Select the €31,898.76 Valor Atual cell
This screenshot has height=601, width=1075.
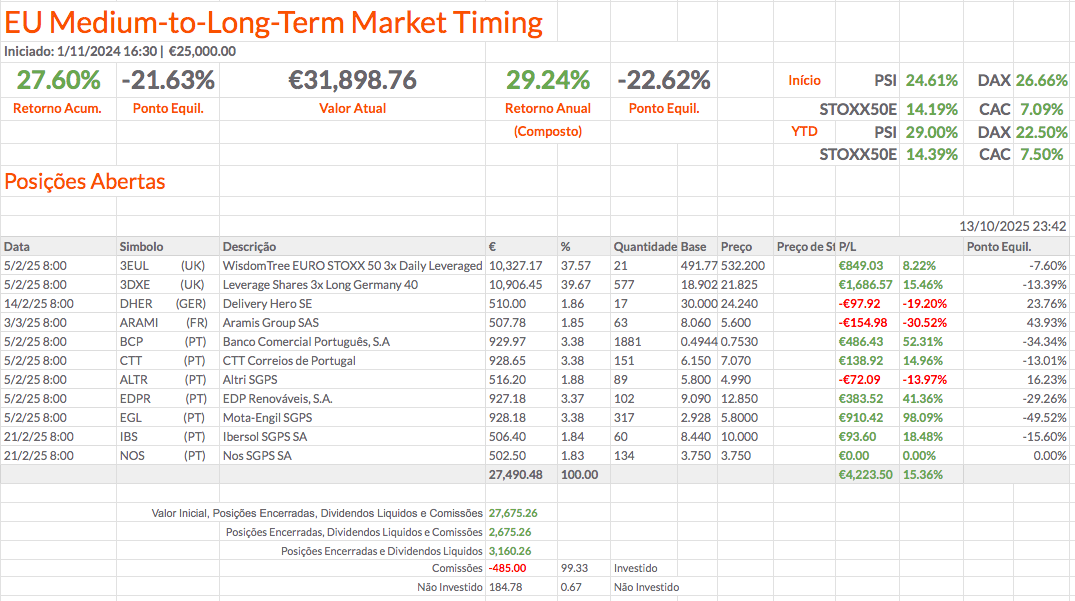(x=352, y=80)
